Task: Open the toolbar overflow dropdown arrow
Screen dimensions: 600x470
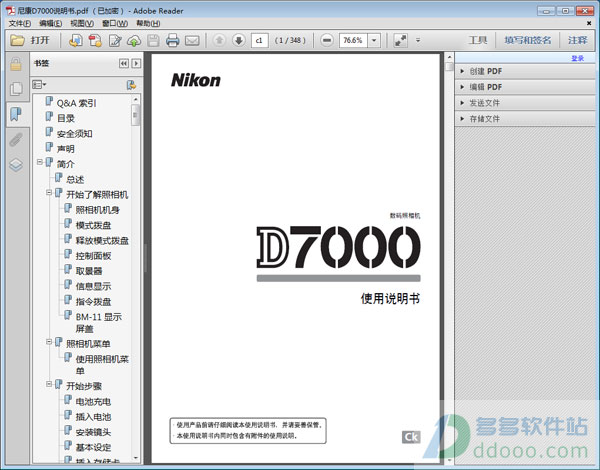Action: click(x=418, y=40)
